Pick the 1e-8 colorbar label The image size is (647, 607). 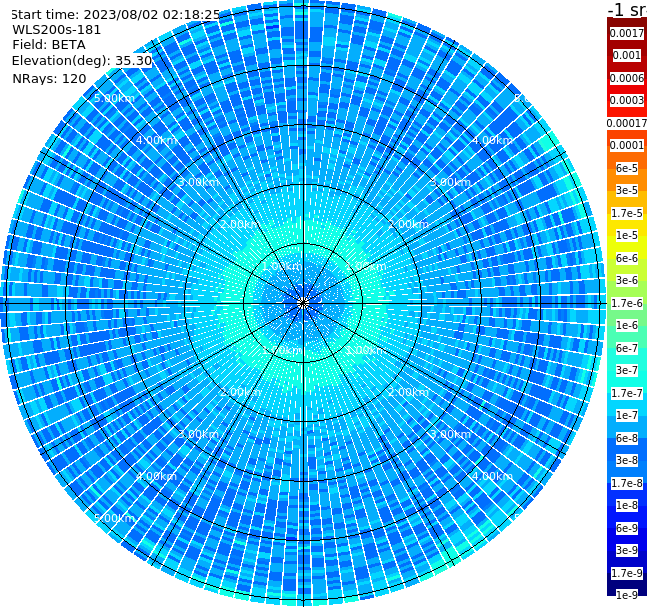tap(627, 505)
